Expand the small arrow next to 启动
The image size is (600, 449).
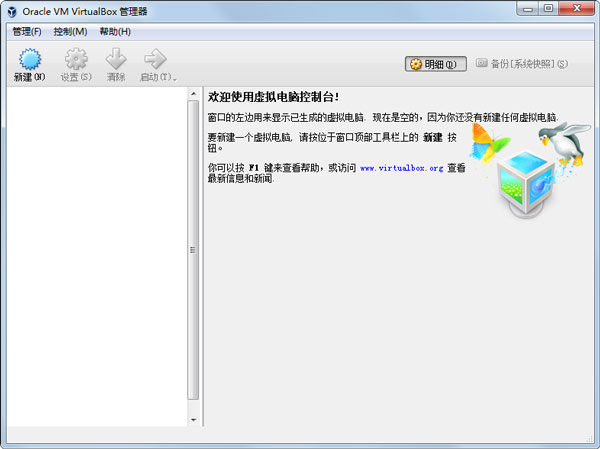click(175, 78)
